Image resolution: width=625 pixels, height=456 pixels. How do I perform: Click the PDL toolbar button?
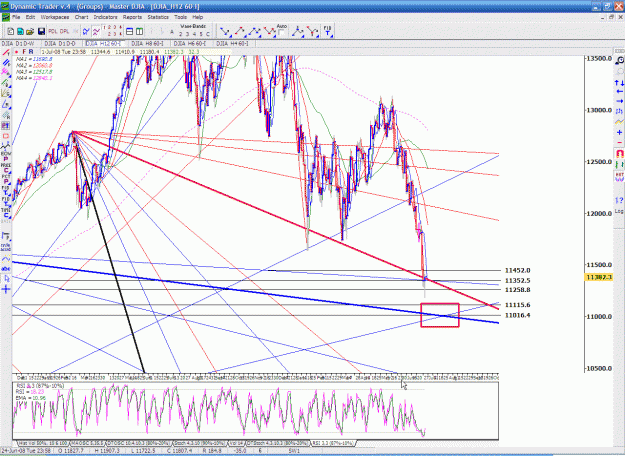(53, 31)
